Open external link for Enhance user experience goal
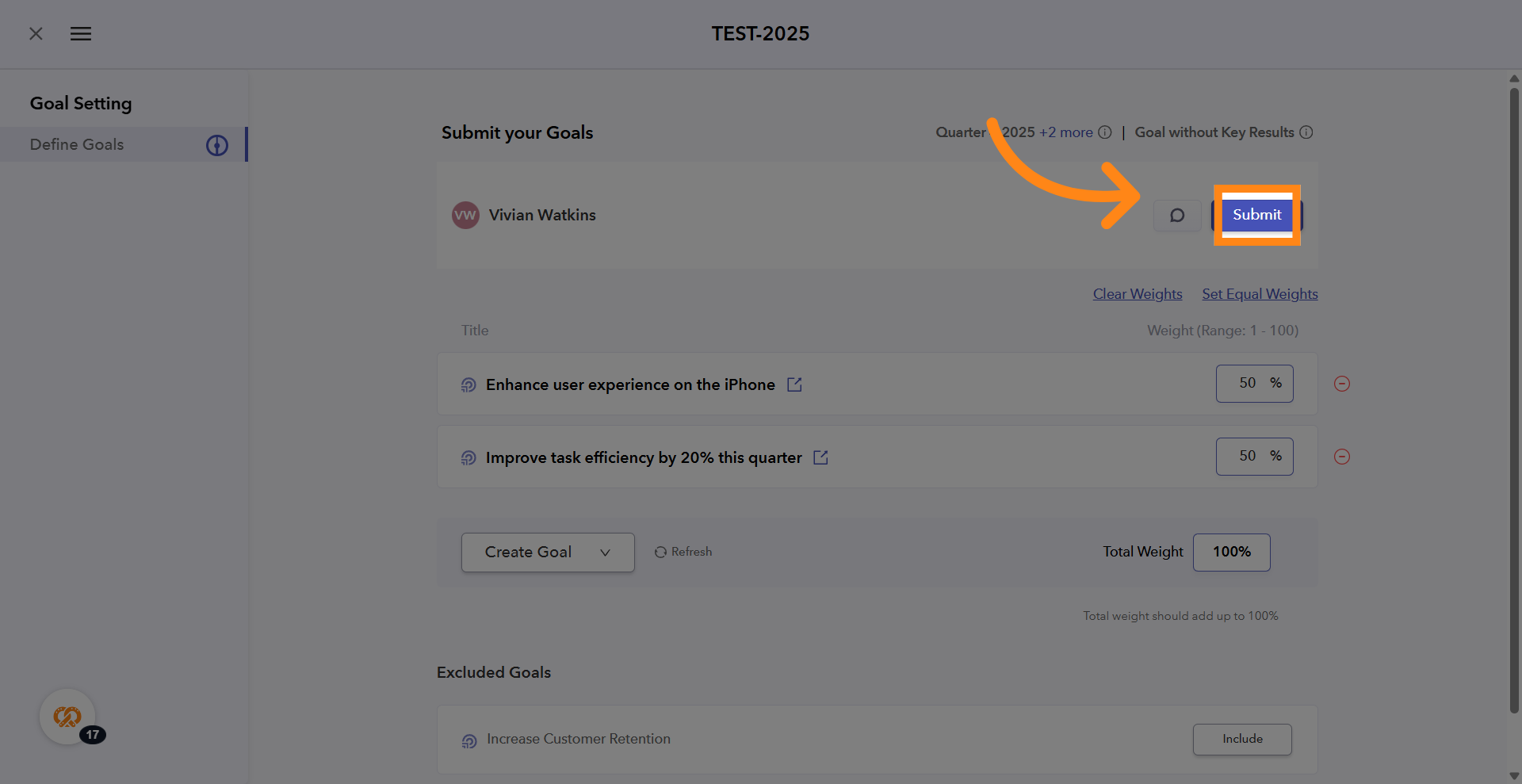1522x784 pixels. (794, 384)
